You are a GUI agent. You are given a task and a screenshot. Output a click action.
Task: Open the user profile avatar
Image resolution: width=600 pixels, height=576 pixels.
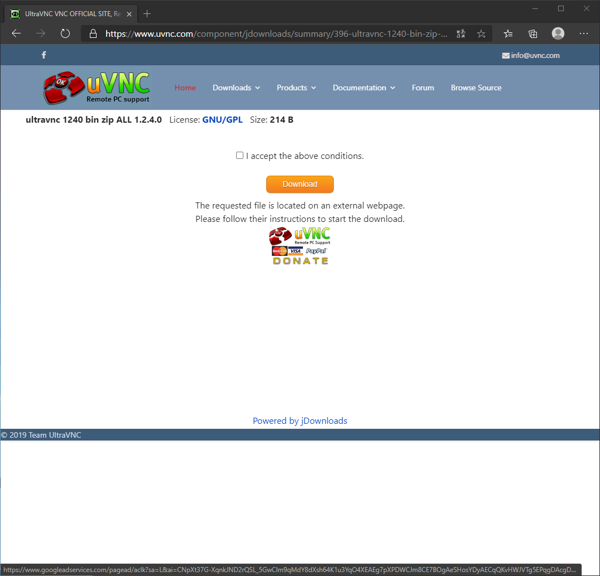pos(558,34)
